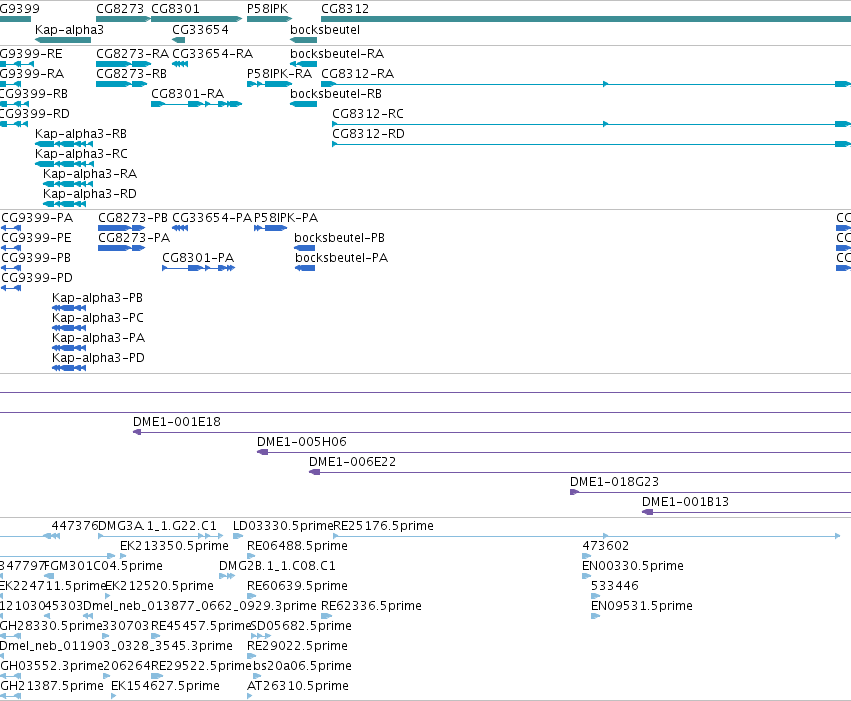Click protein bocksbeutel-PA label
This screenshot has height=701, width=851.
(342, 258)
